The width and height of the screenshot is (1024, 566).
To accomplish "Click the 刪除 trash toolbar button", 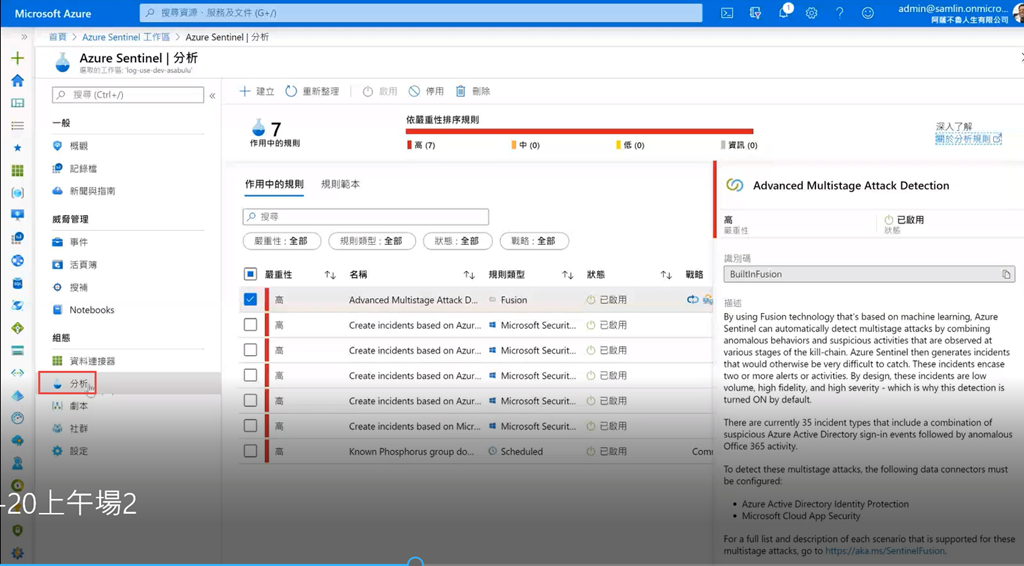I will coord(473,91).
